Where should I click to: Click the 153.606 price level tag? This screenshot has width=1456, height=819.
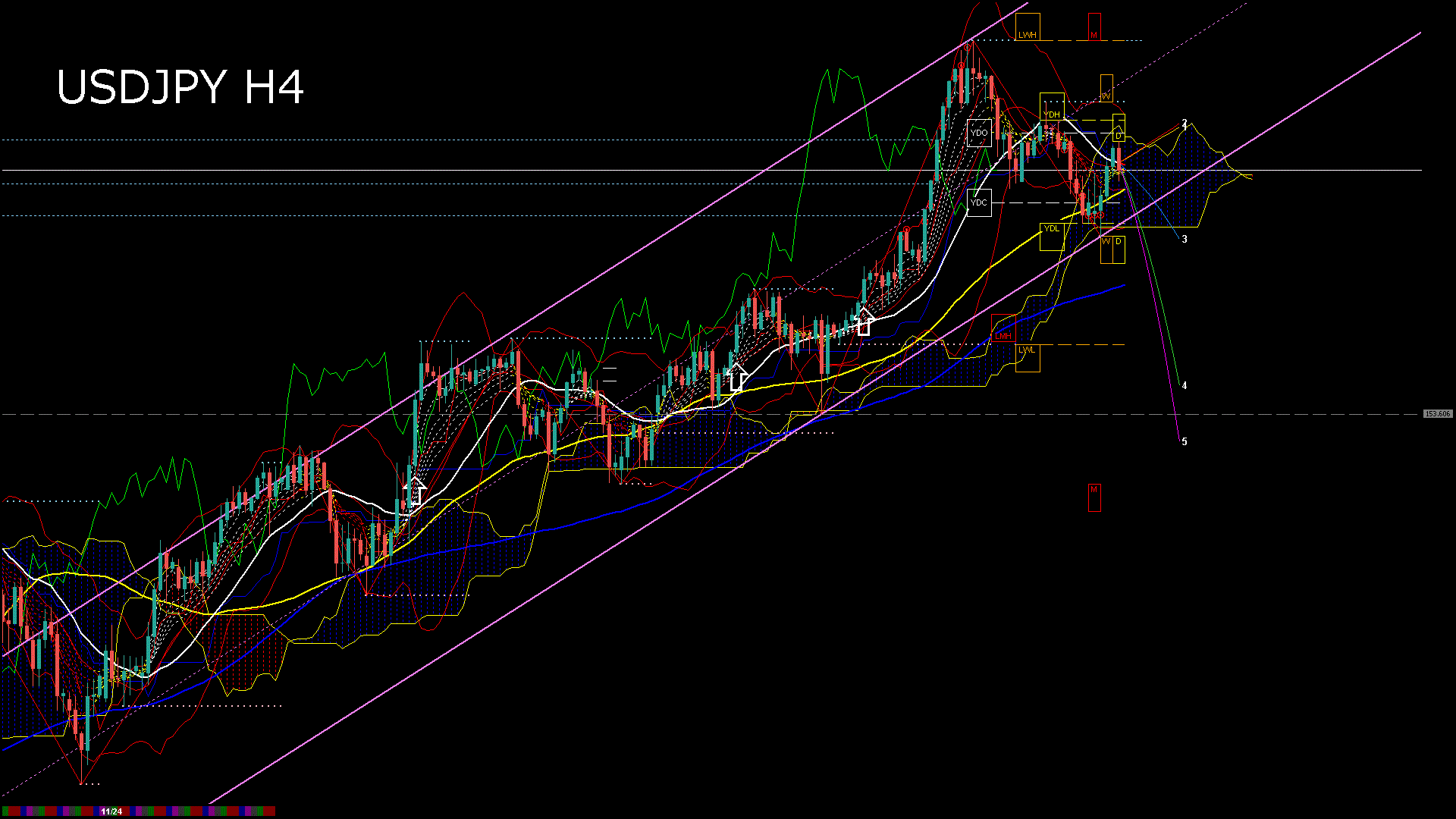(1437, 414)
